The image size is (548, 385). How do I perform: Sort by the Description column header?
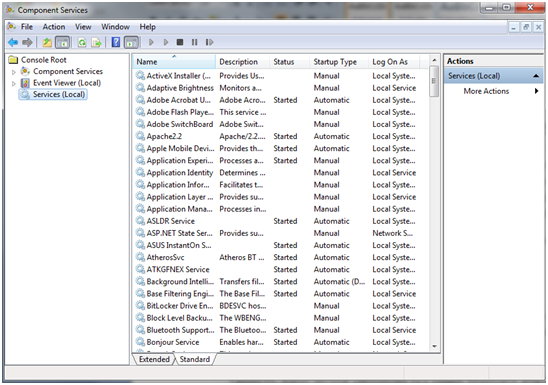click(243, 62)
